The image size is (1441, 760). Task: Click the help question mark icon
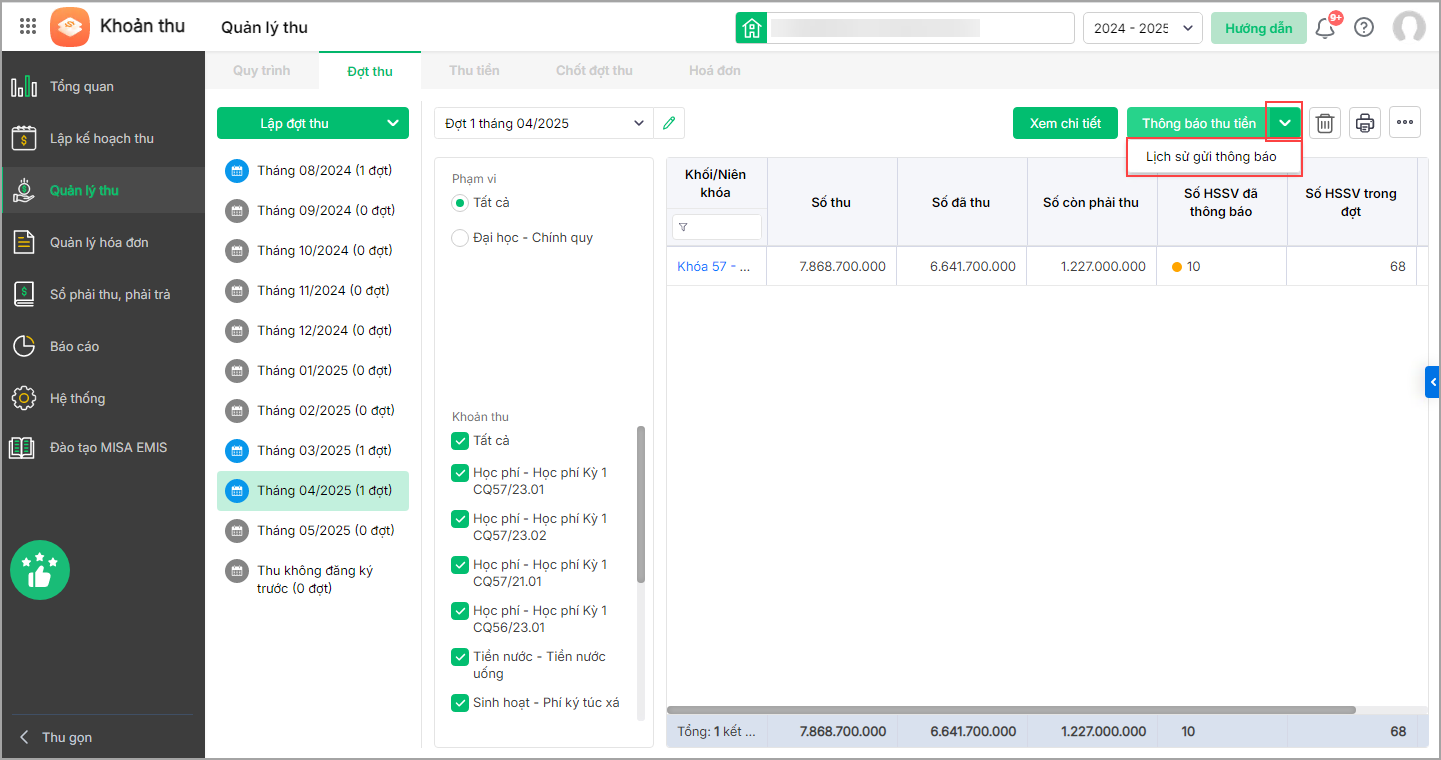1364,28
